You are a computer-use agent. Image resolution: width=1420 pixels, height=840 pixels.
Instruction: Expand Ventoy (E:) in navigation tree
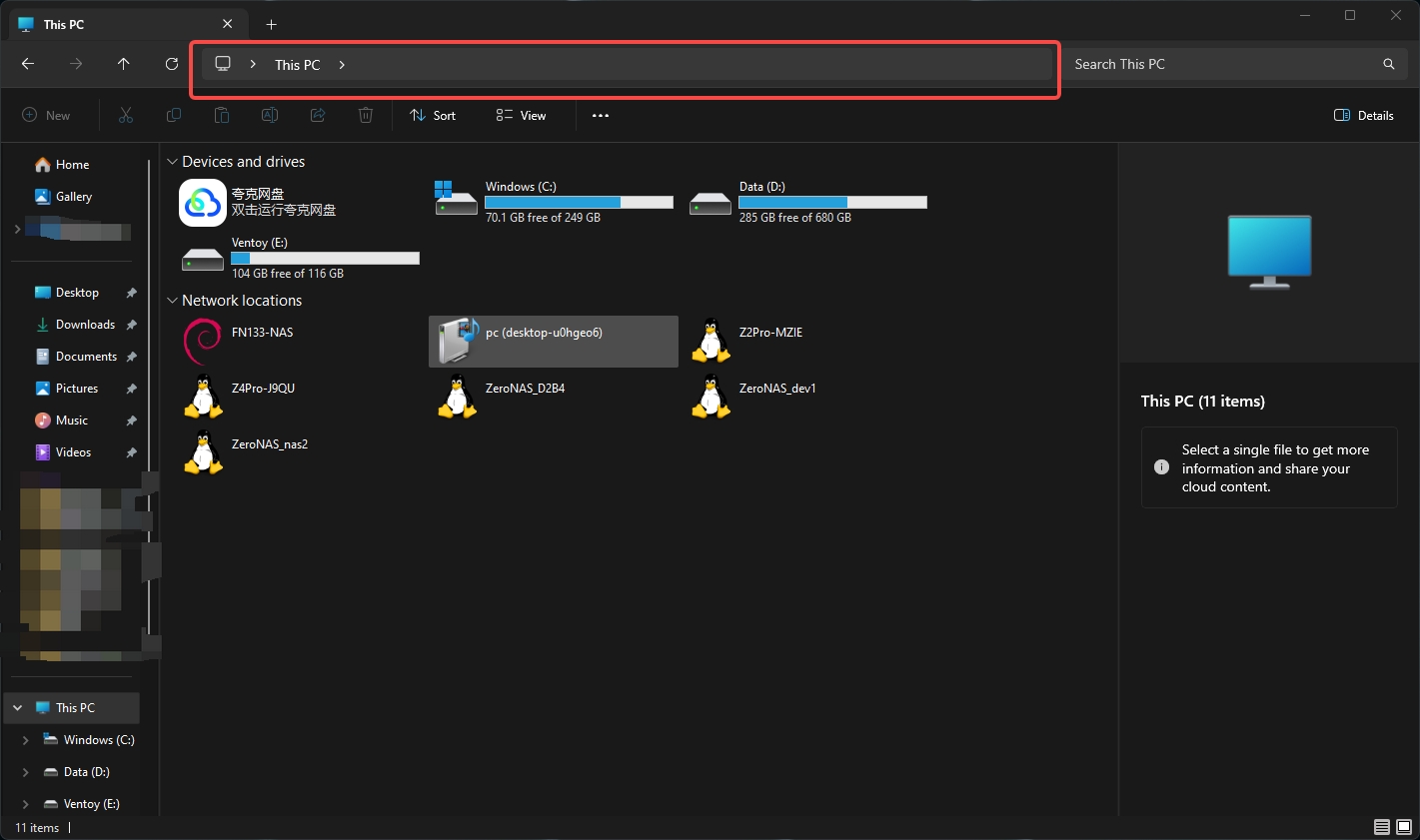(x=25, y=804)
